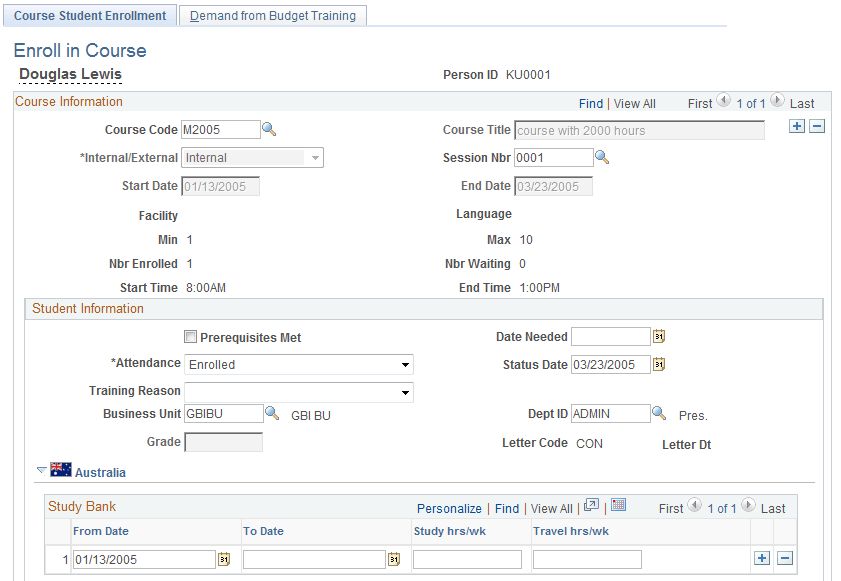Check the Prerequisites Met checkbox
The width and height of the screenshot is (841, 581).
(x=190, y=336)
